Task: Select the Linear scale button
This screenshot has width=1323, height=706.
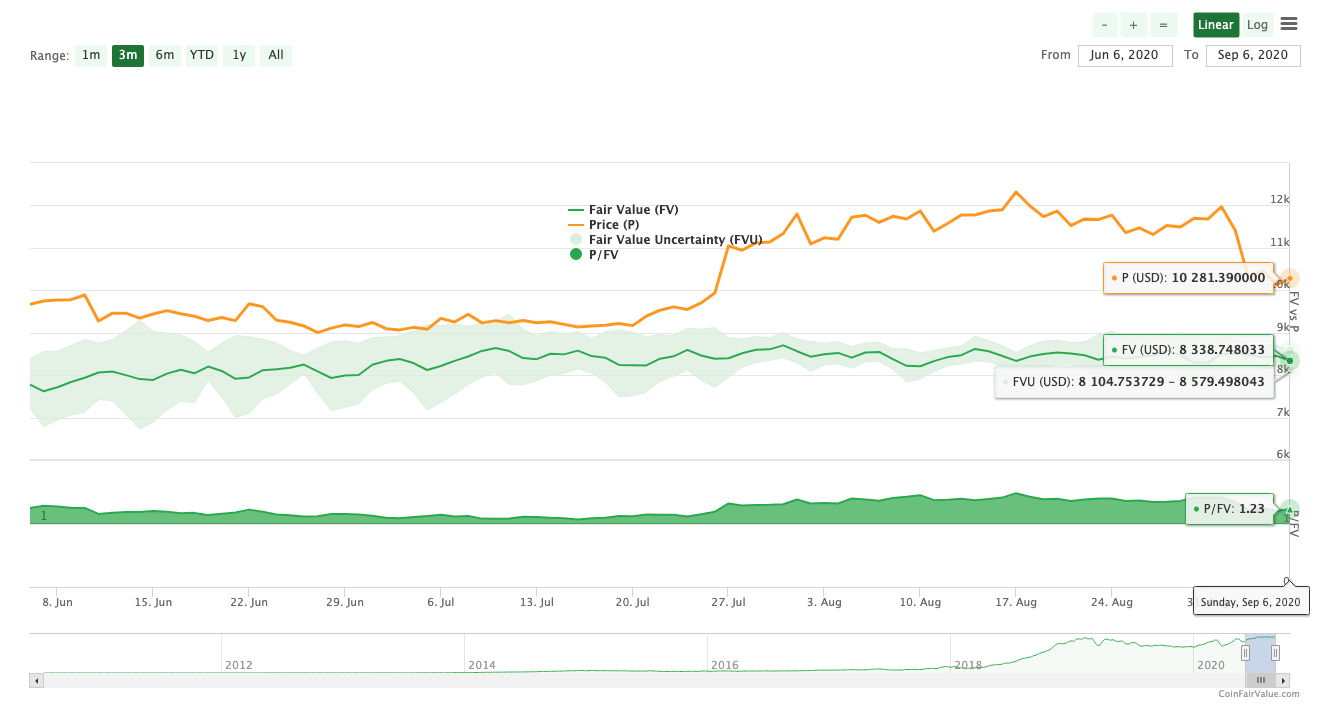Action: tap(1215, 25)
